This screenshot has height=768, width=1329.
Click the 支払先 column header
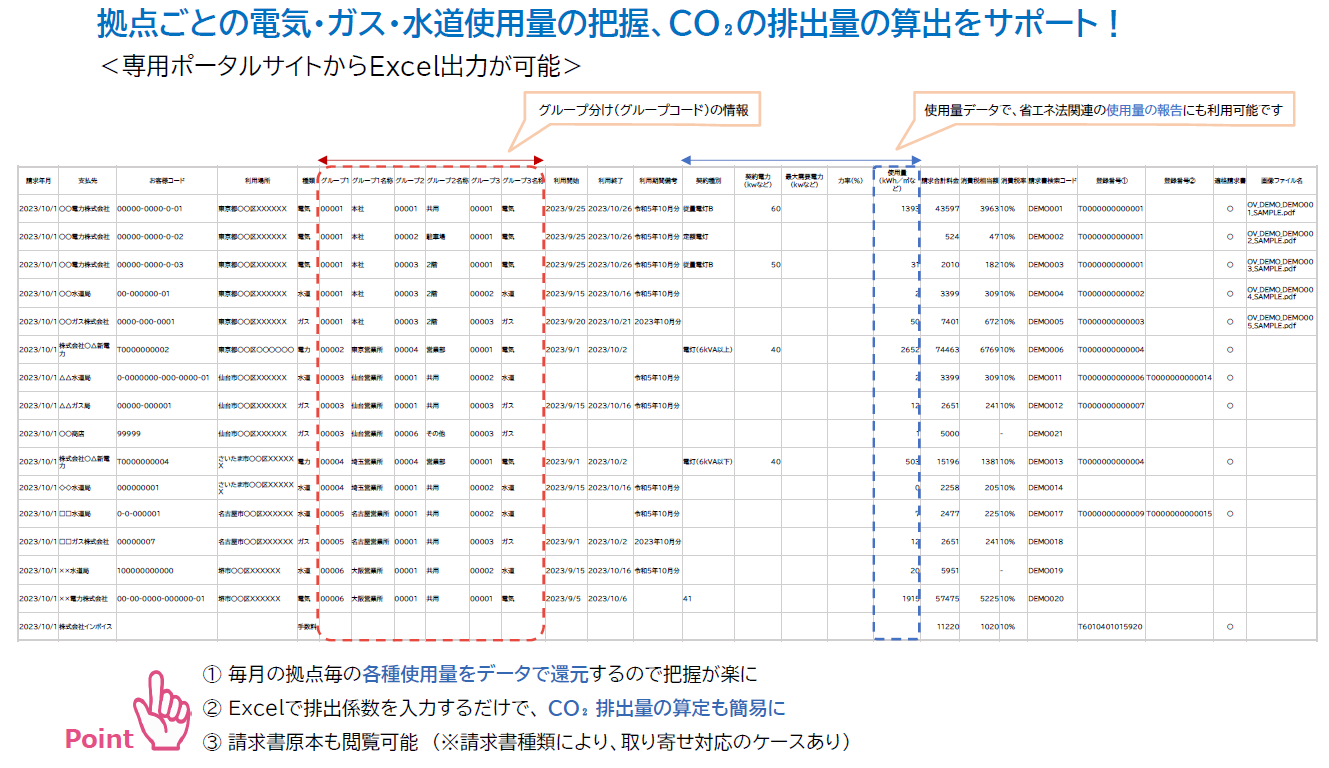click(88, 181)
